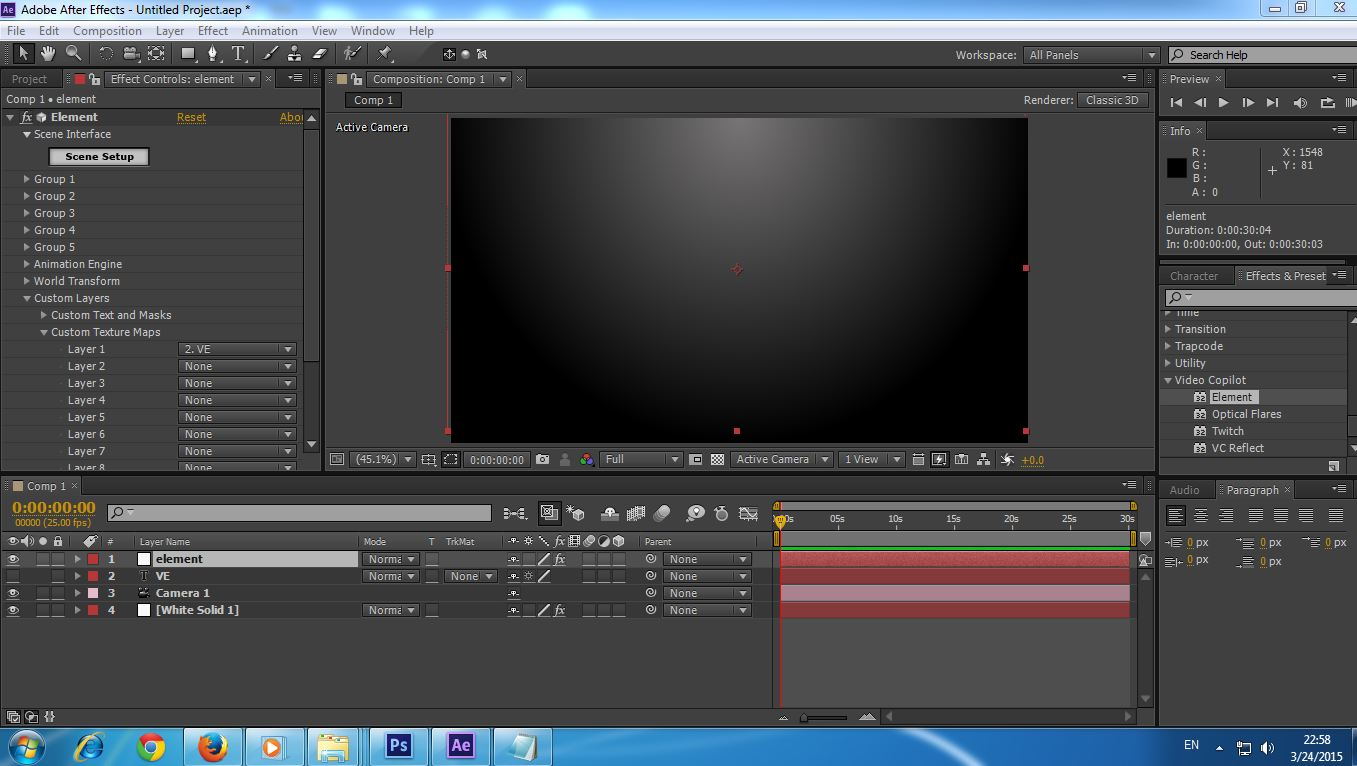Reset the Element effect
Image resolution: width=1357 pixels, height=766 pixels.
tap(191, 117)
